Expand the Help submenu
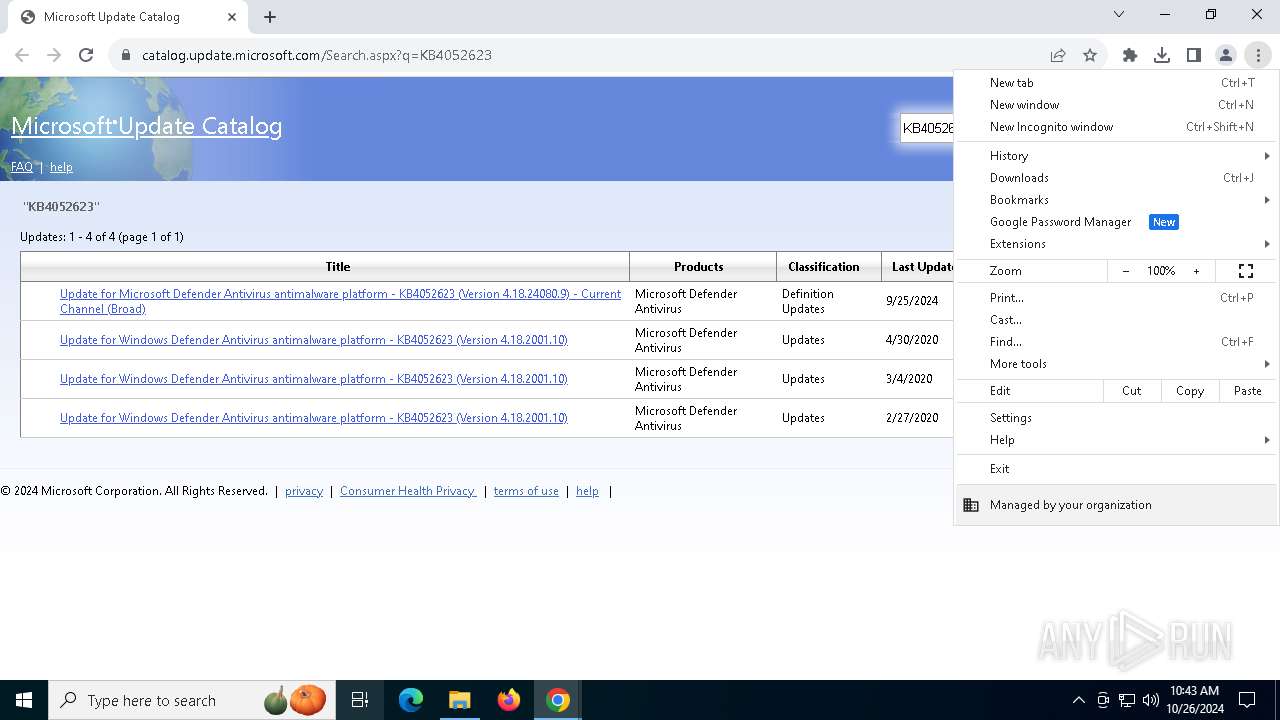This screenshot has height=720, width=1280. tap(1116, 440)
